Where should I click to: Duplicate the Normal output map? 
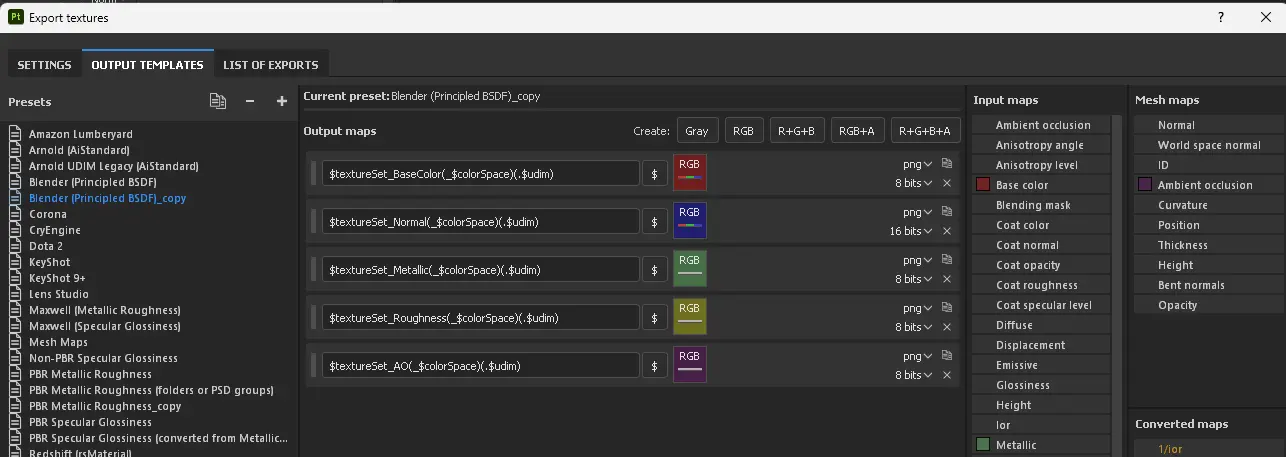pos(947,212)
